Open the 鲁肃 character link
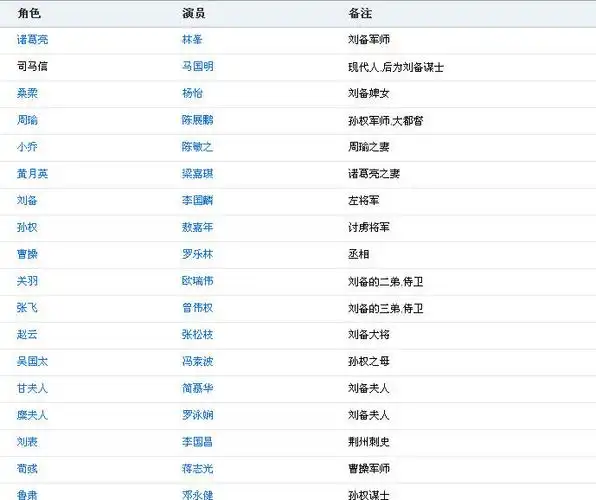Screen dimensions: 596x500 tap(27, 495)
